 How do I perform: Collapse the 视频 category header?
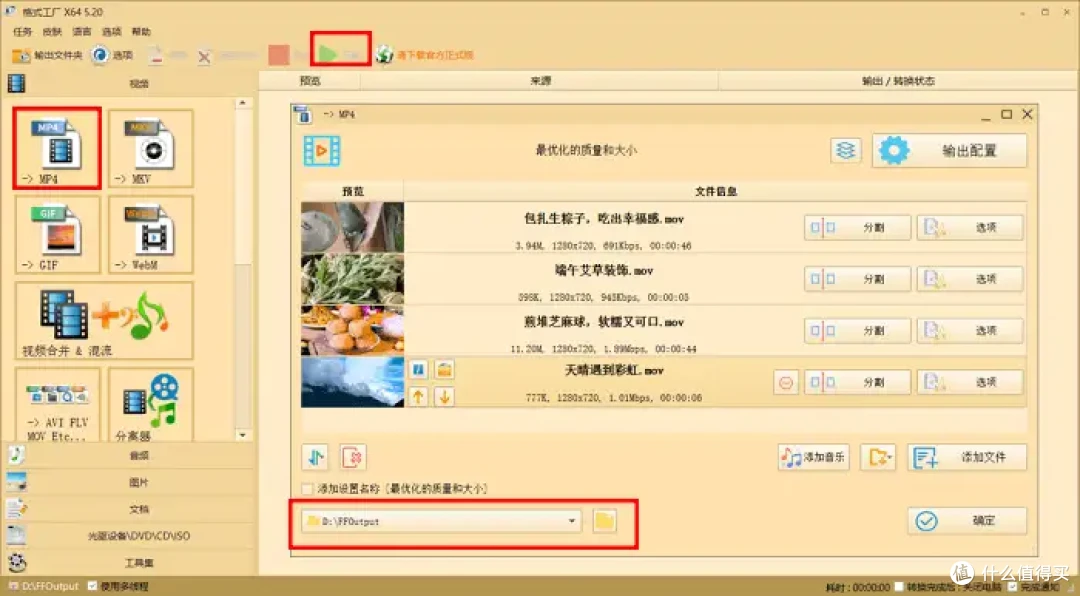[129, 83]
